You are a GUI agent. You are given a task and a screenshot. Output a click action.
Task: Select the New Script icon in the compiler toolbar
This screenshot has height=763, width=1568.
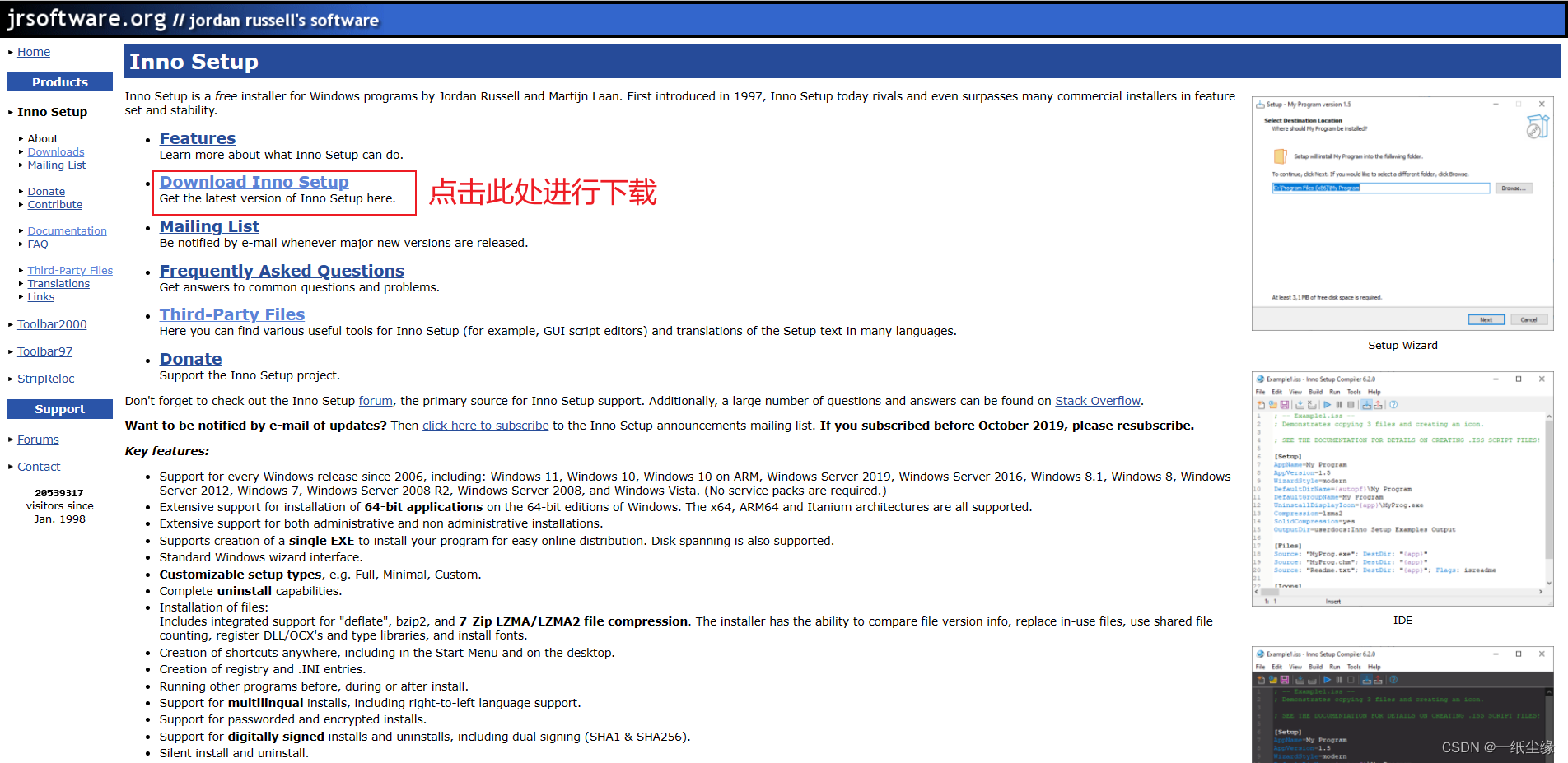click(1261, 405)
